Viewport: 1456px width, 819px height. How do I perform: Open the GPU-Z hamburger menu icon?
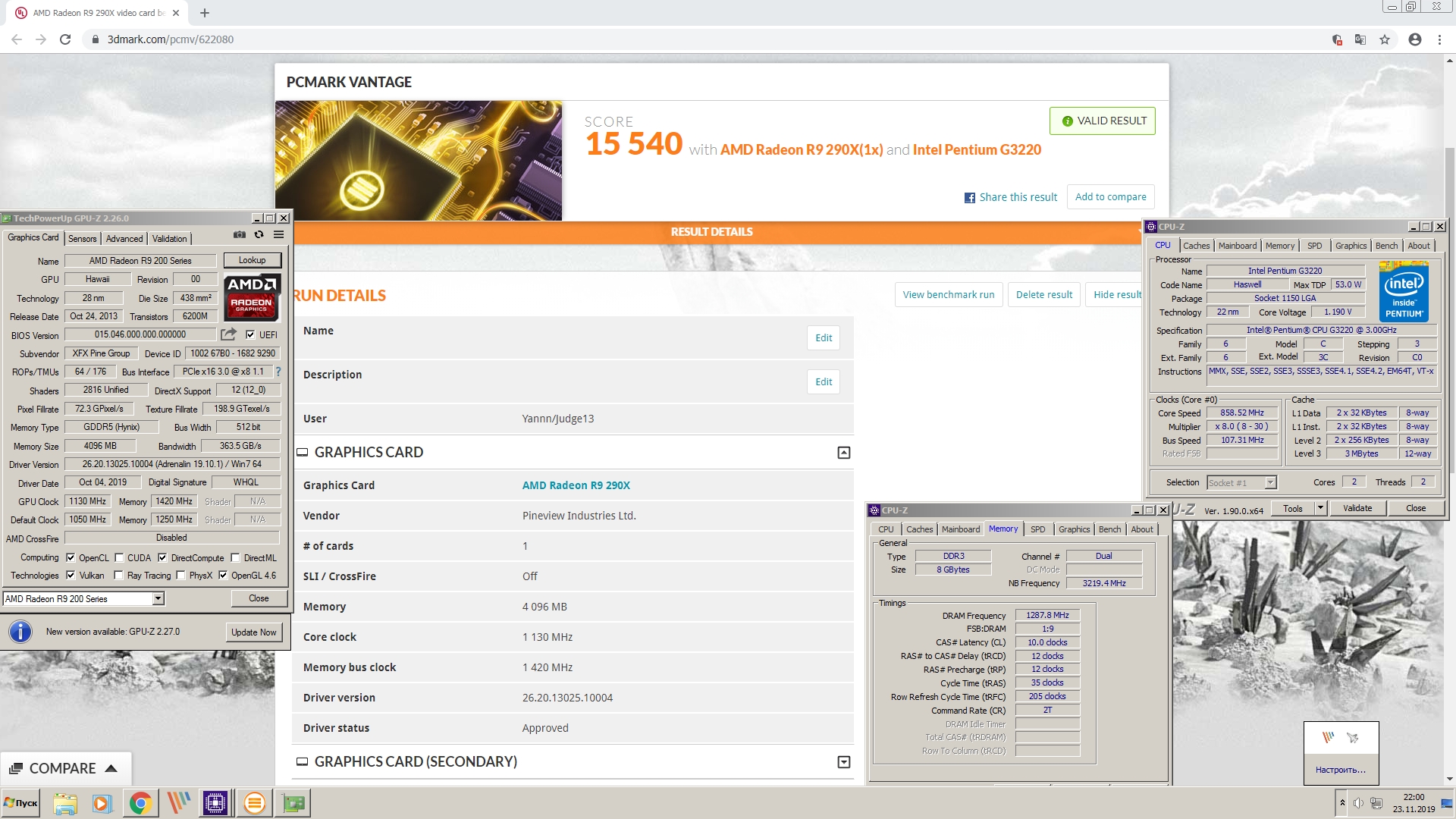pos(278,235)
